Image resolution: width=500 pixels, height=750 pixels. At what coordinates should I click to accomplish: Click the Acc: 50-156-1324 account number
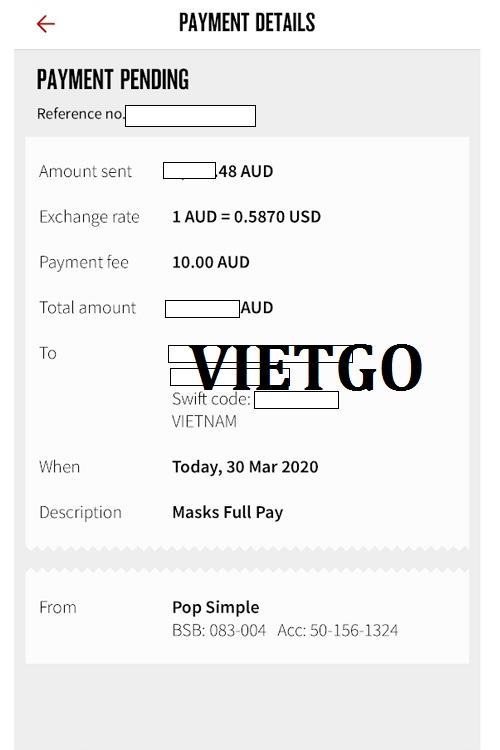point(338,630)
